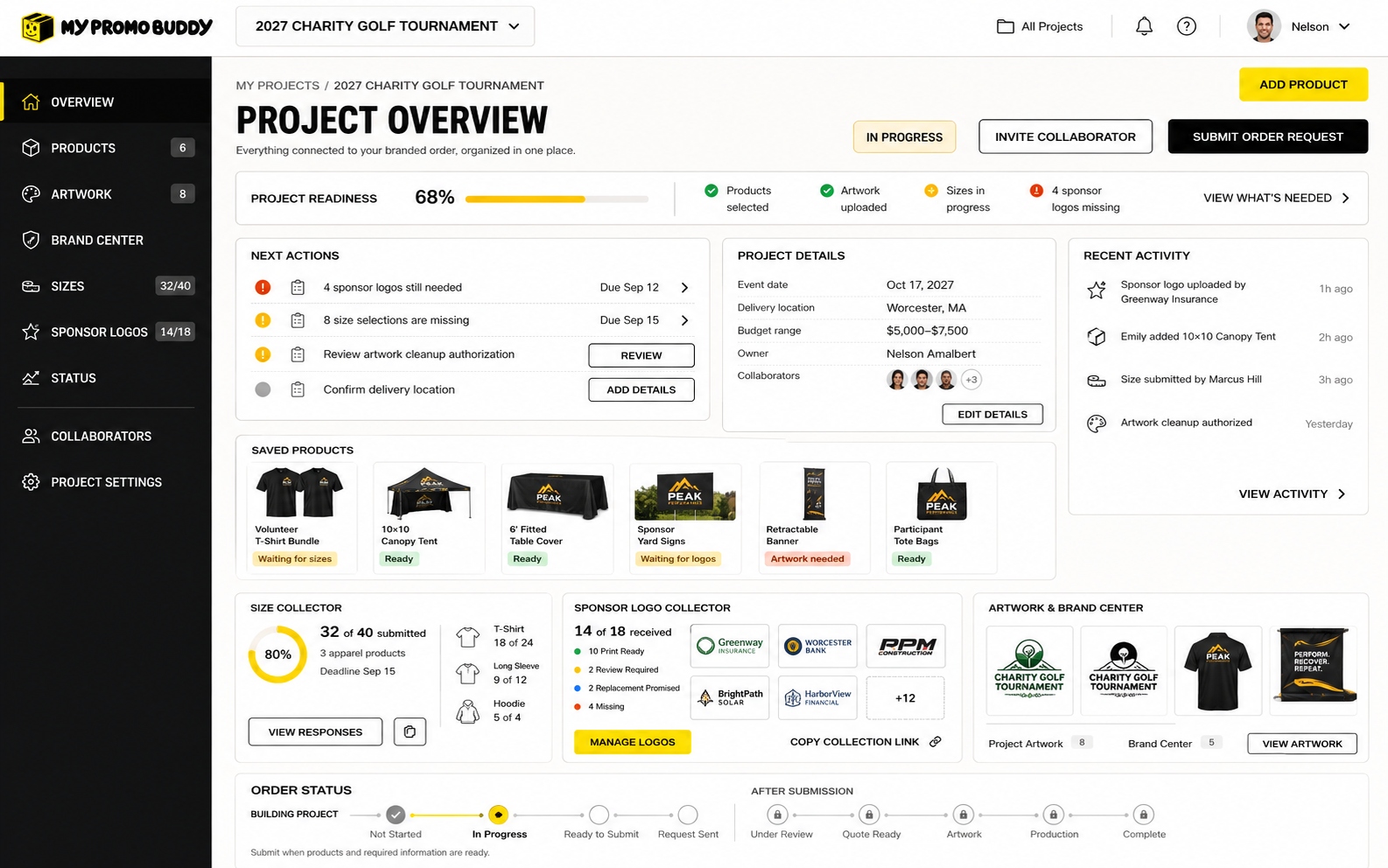Click Invite Collaborator button
Image resolution: width=1388 pixels, height=868 pixels.
coord(1065,136)
